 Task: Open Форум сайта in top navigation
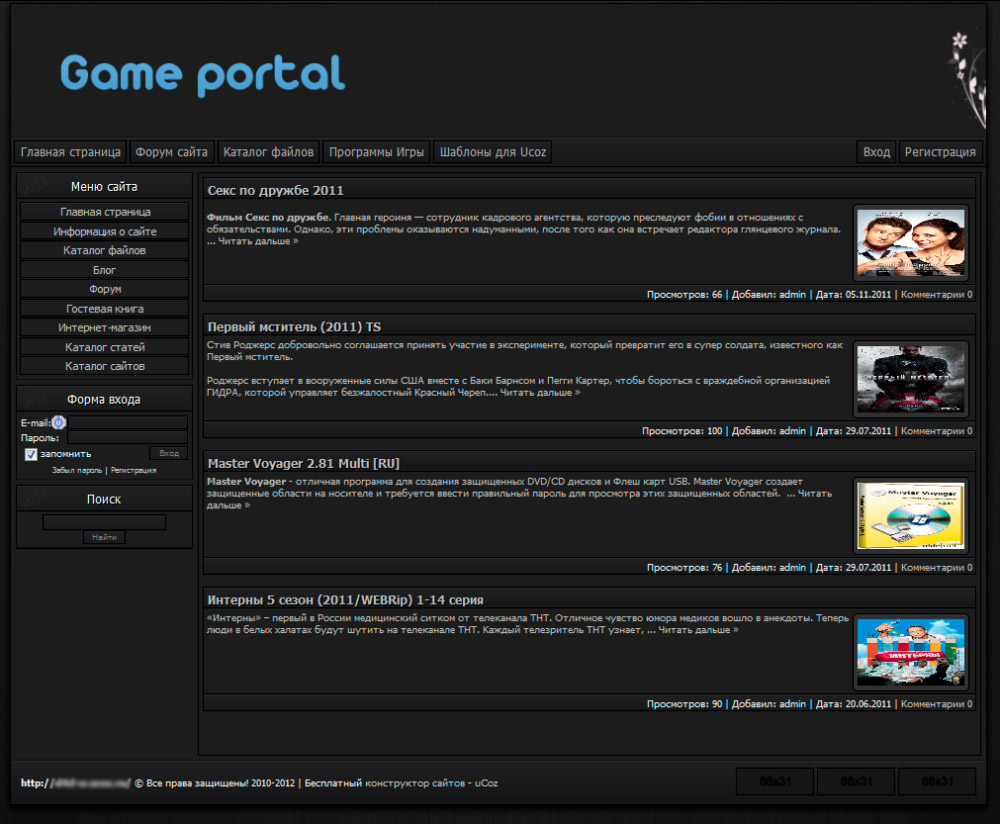pyautogui.click(x=172, y=152)
